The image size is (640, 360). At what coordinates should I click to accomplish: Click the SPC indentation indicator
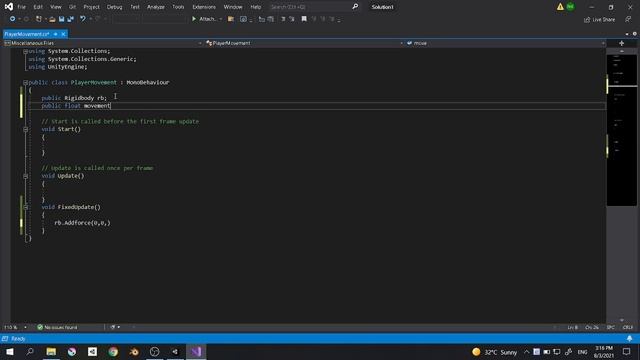coord(611,327)
